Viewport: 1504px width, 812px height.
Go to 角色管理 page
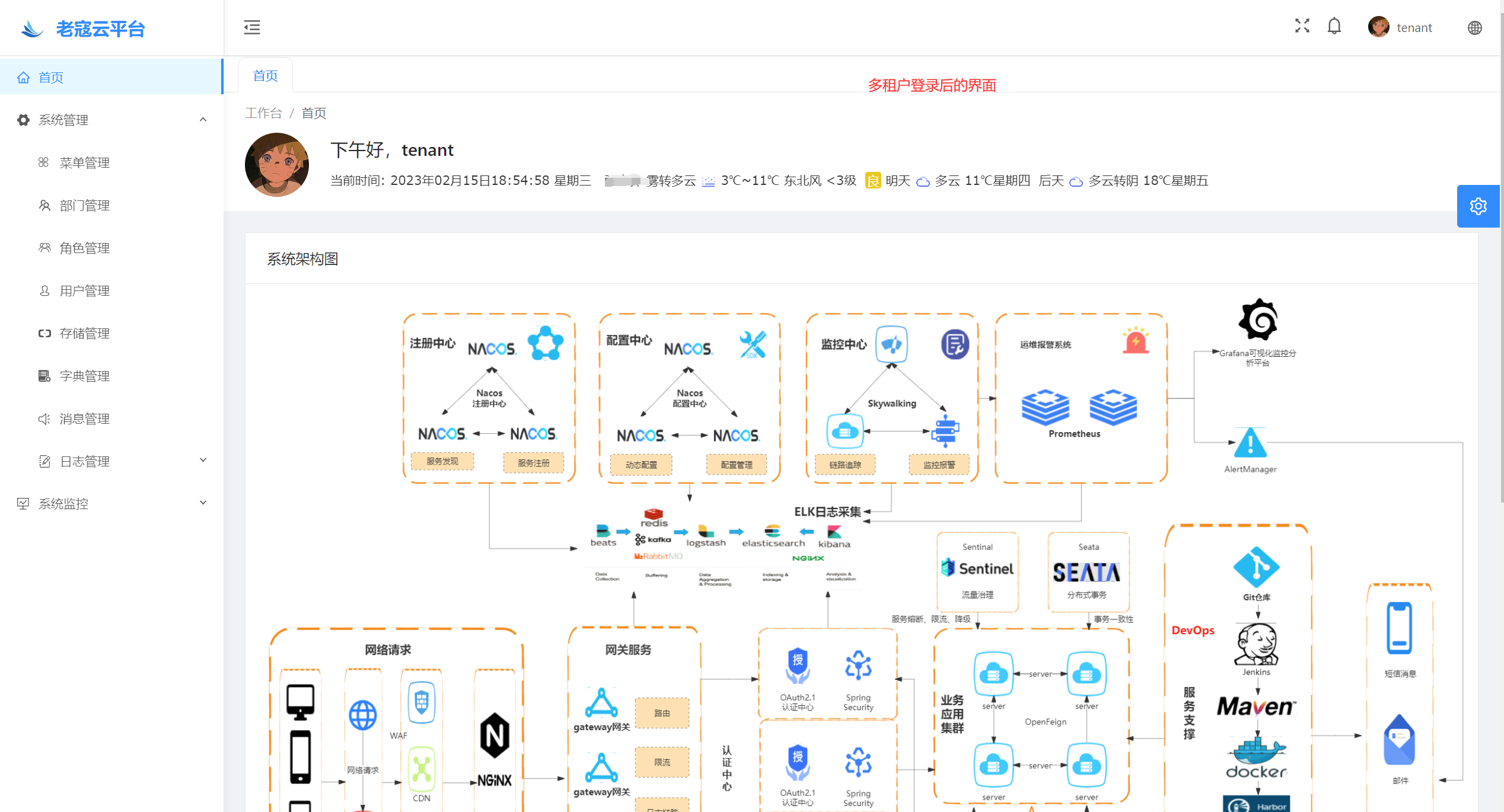pyautogui.click(x=84, y=248)
